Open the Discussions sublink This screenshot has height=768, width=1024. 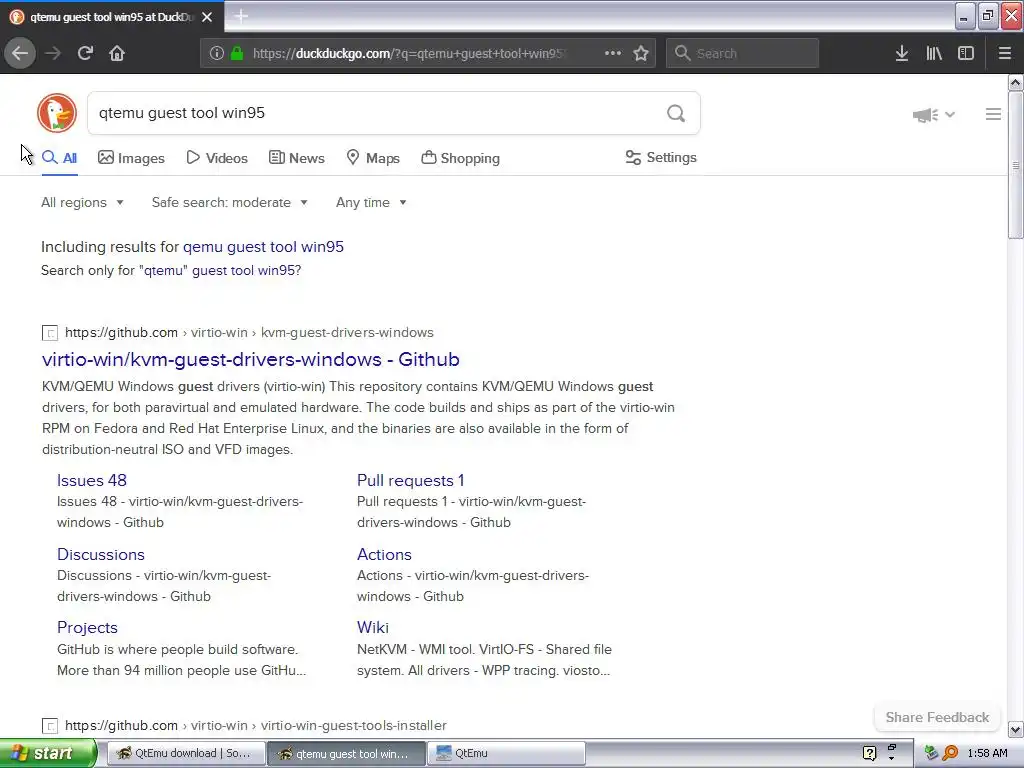(101, 554)
